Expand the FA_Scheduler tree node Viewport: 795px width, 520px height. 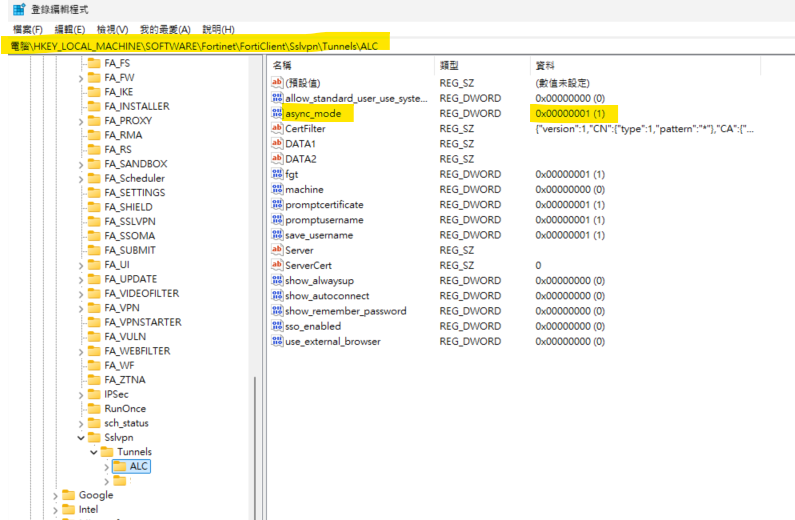(x=81, y=179)
